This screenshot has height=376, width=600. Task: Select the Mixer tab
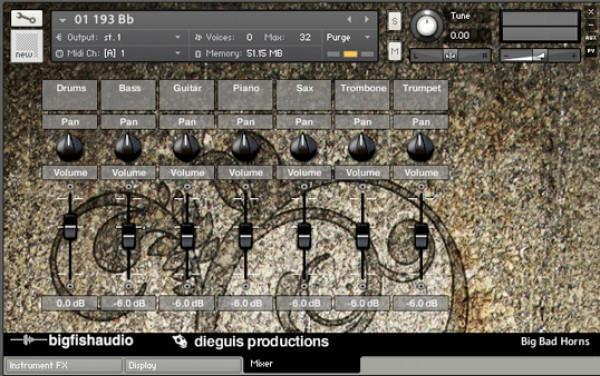coord(302,364)
